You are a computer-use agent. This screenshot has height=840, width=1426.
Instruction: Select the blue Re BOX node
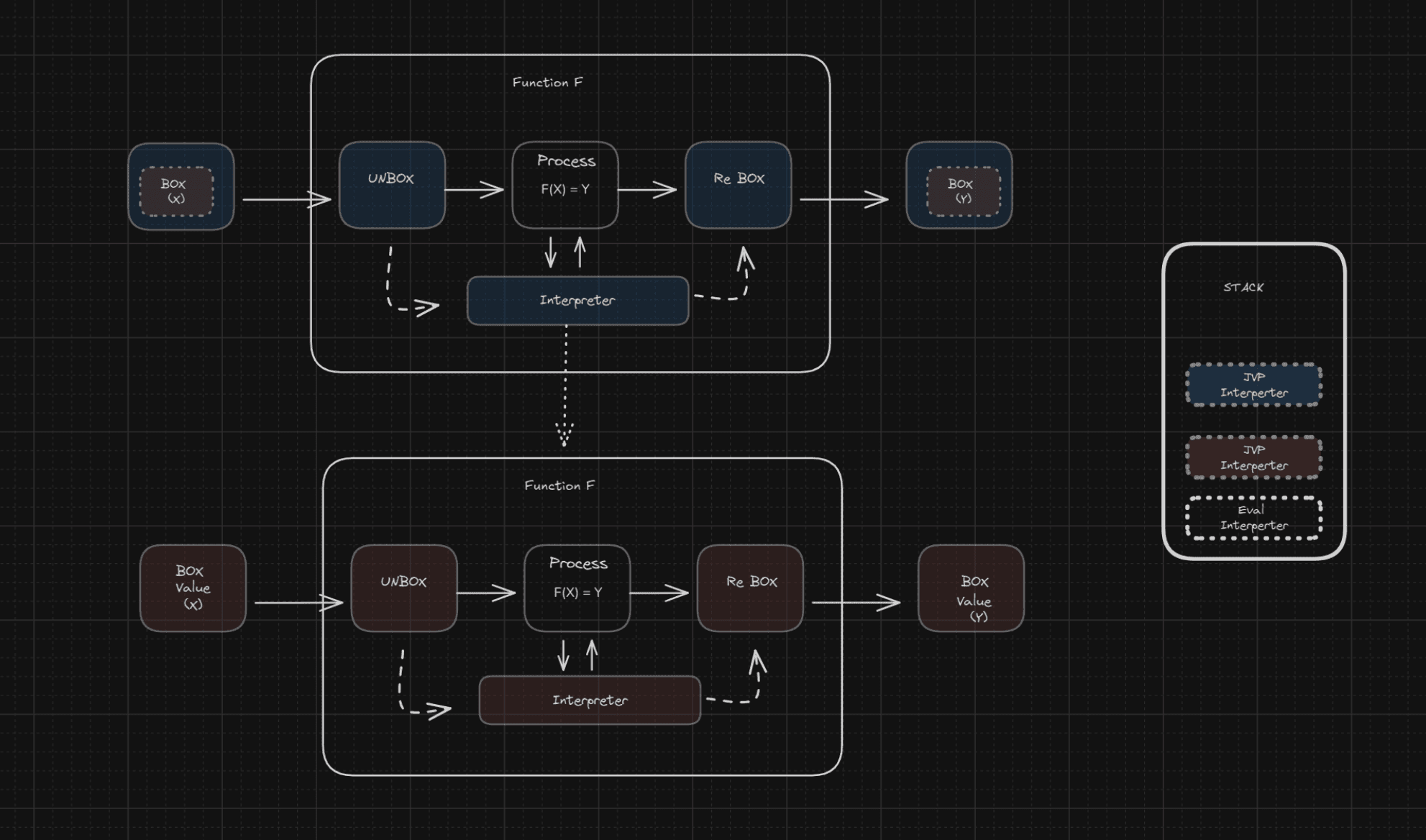(x=738, y=185)
